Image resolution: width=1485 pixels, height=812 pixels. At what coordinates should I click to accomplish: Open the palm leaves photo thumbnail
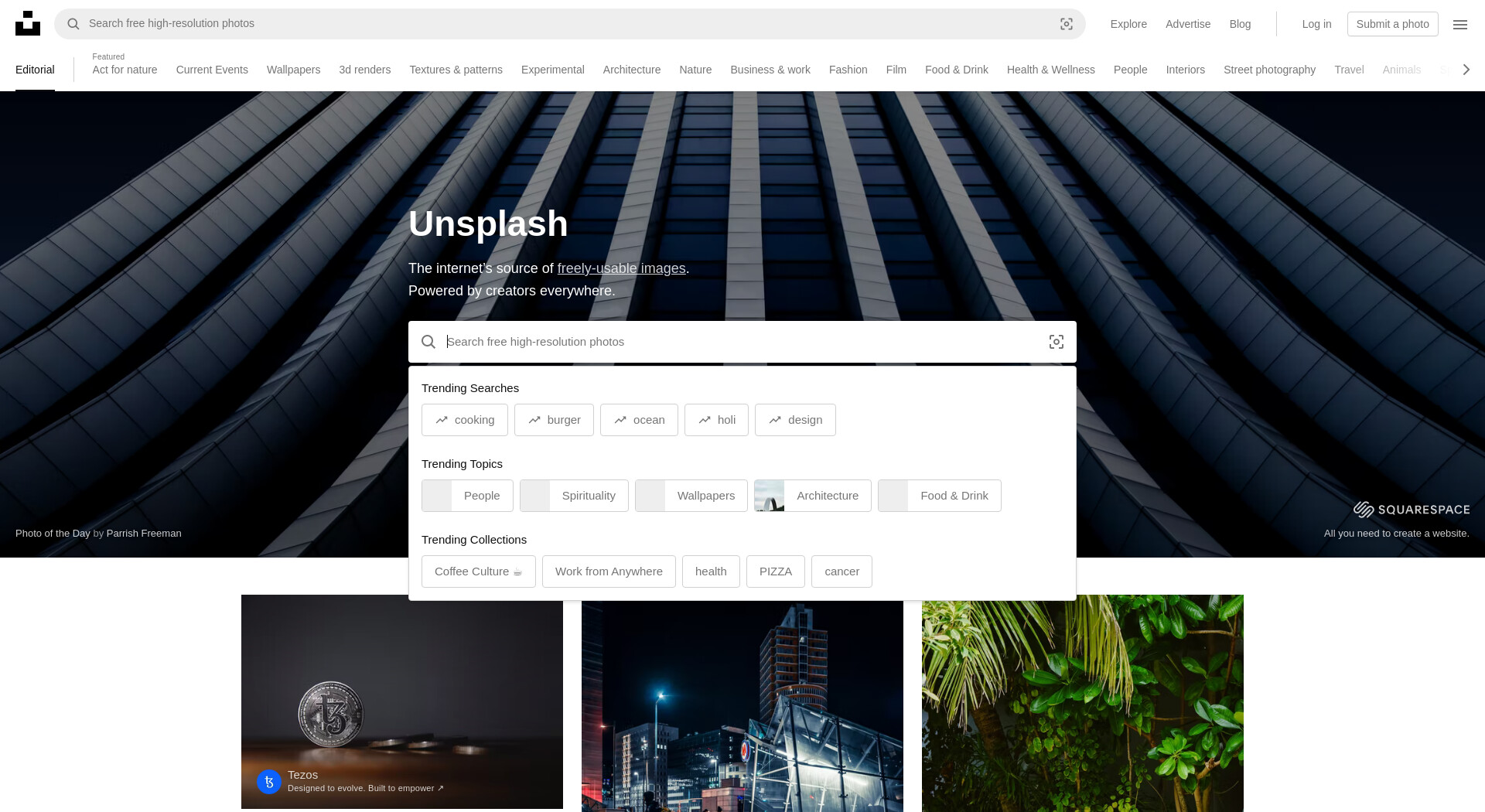(1083, 703)
